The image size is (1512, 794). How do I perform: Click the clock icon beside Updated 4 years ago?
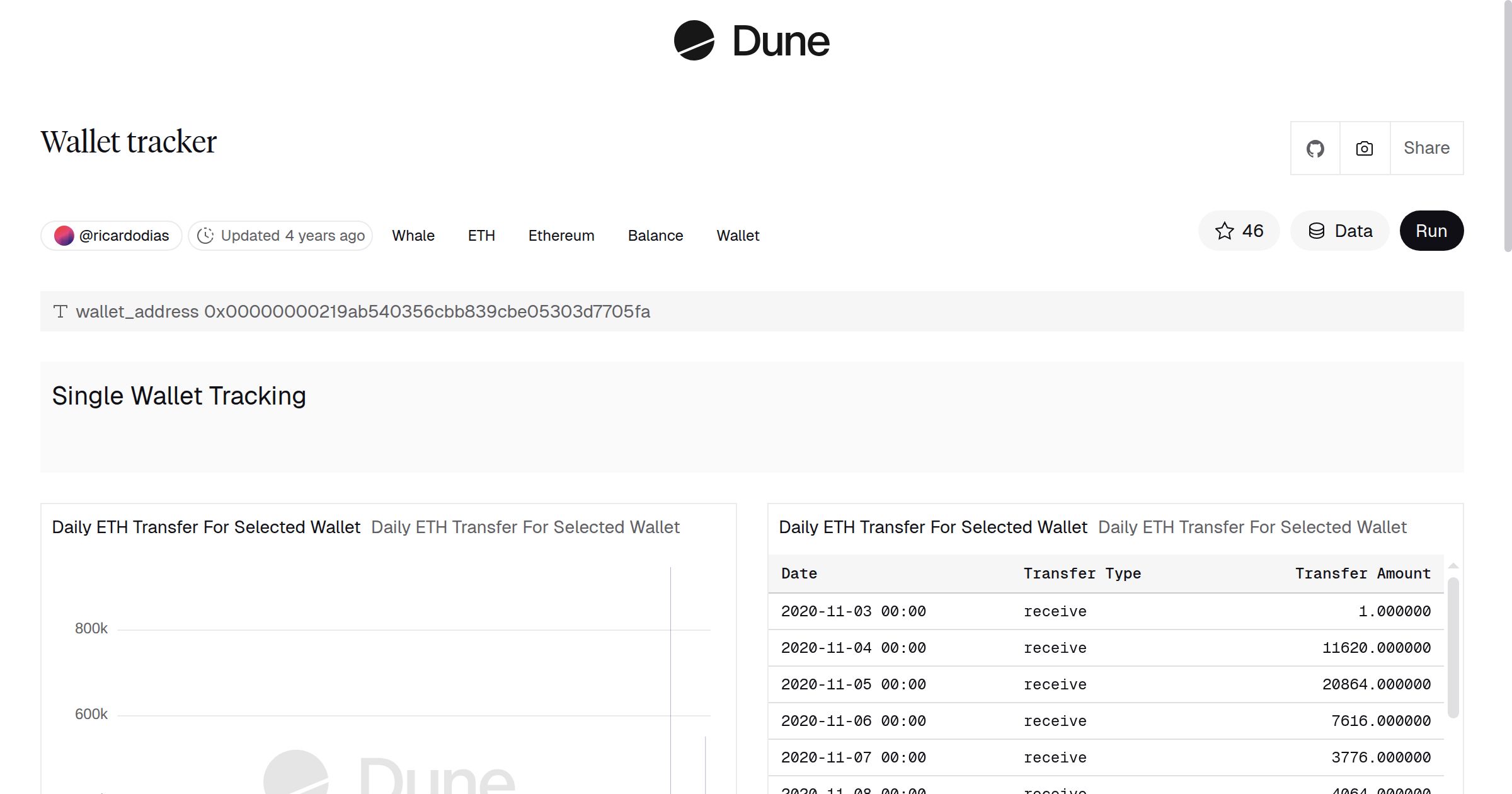coord(207,235)
